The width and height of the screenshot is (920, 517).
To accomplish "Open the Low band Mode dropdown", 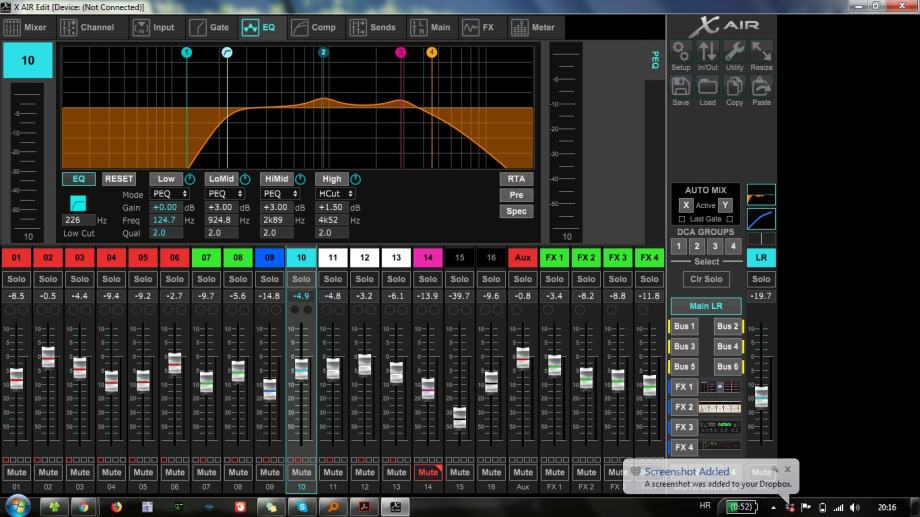I will [170, 194].
